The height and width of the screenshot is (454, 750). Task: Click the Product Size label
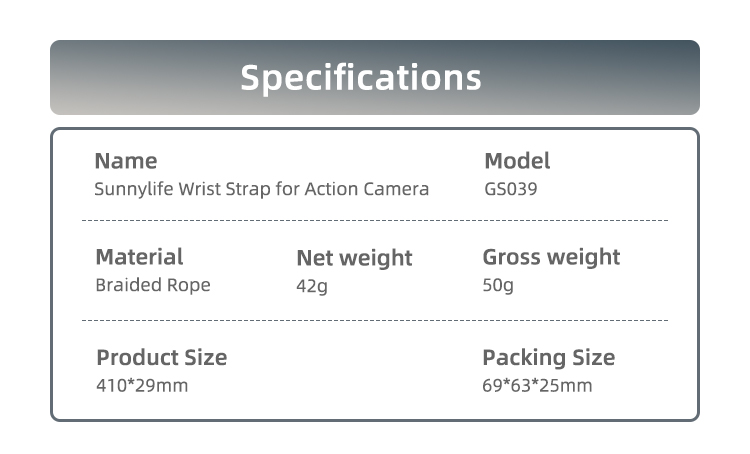tap(161, 358)
